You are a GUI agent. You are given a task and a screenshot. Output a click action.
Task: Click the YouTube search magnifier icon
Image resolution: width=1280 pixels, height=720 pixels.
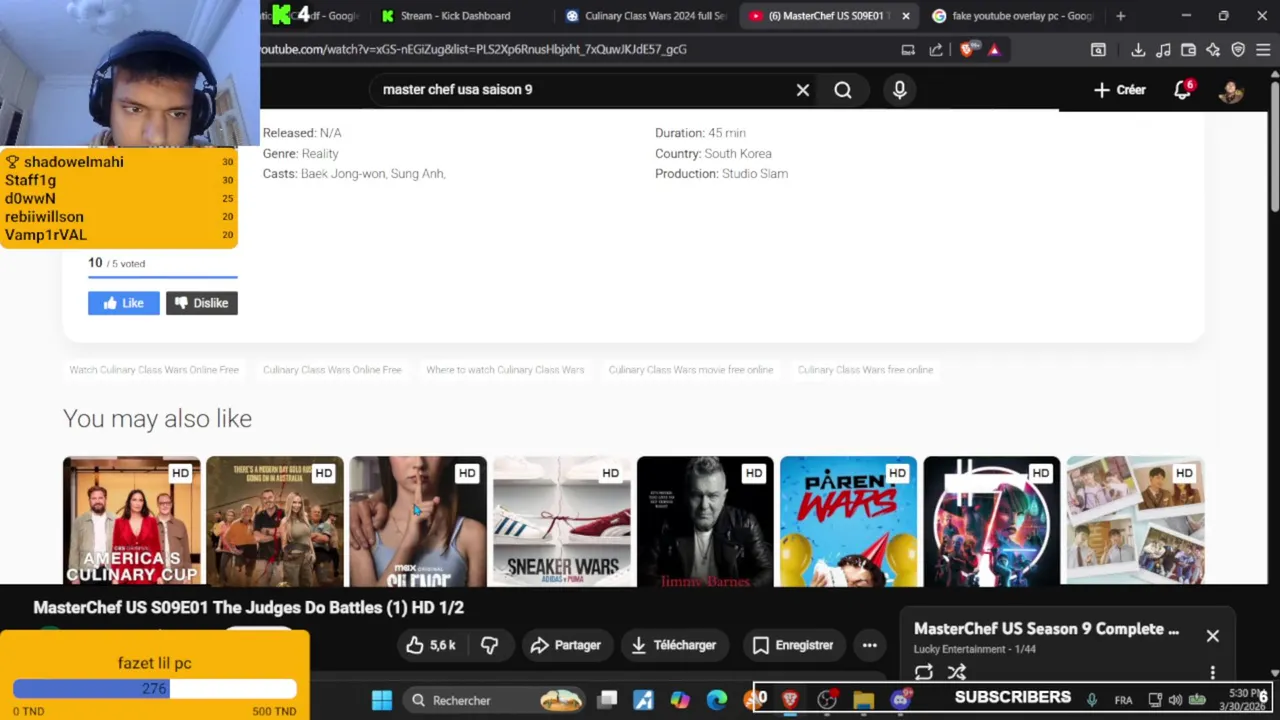pyautogui.click(x=843, y=90)
